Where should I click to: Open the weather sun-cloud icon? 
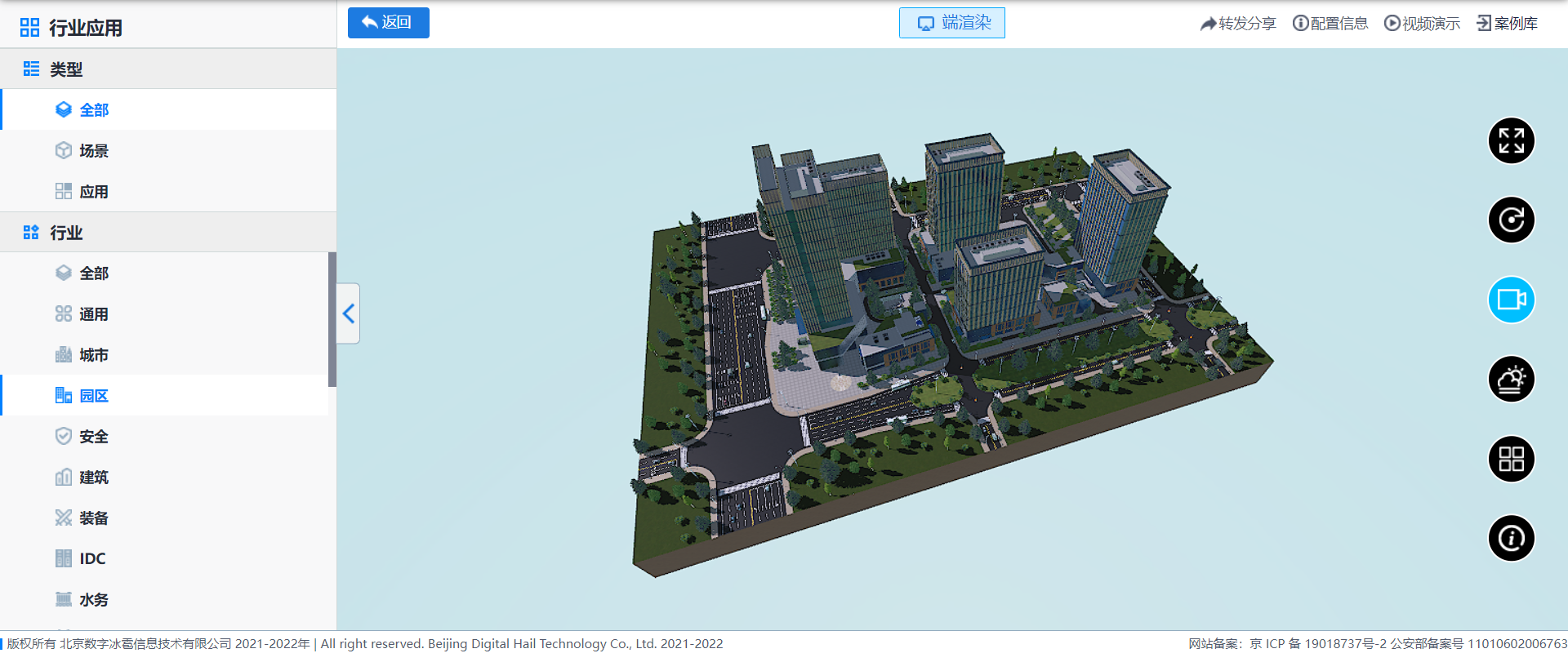tap(1511, 379)
